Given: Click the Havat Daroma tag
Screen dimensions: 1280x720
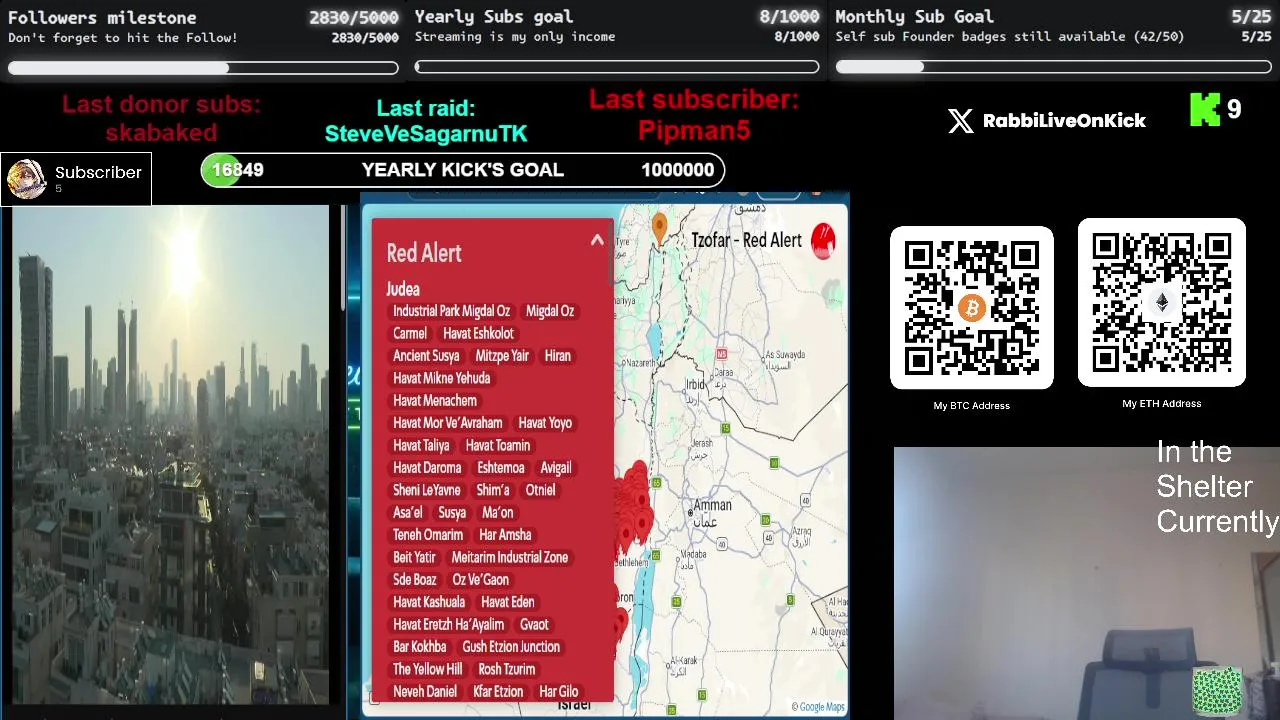Looking at the screenshot, I should (x=427, y=468).
